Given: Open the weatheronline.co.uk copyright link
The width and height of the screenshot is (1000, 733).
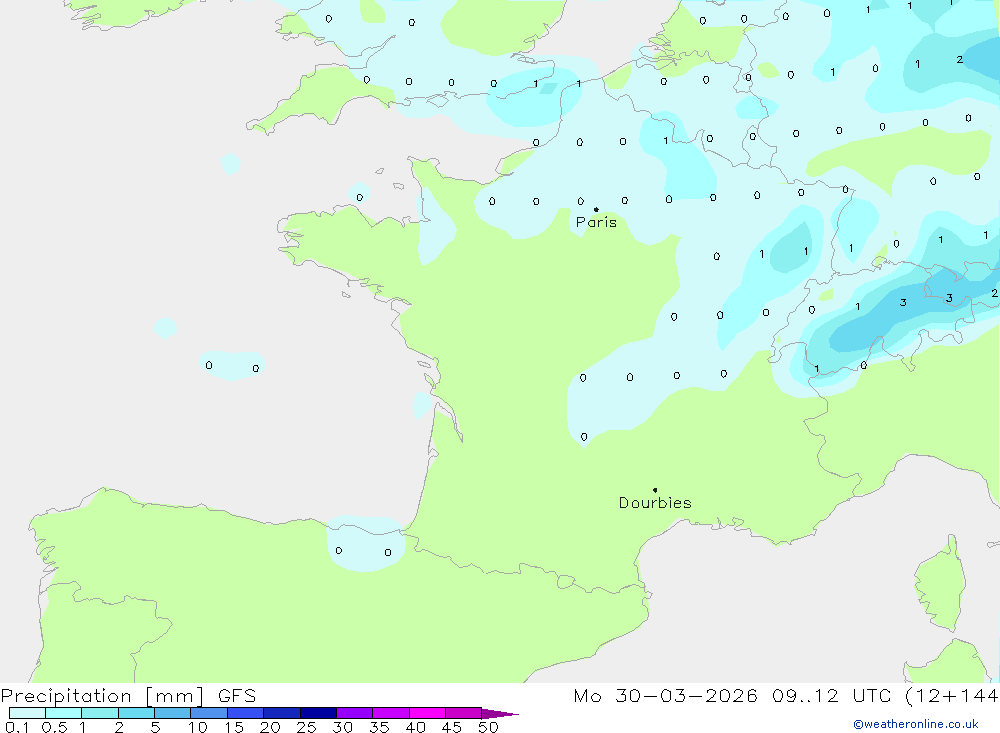Looking at the screenshot, I should pyautogui.click(x=915, y=724).
